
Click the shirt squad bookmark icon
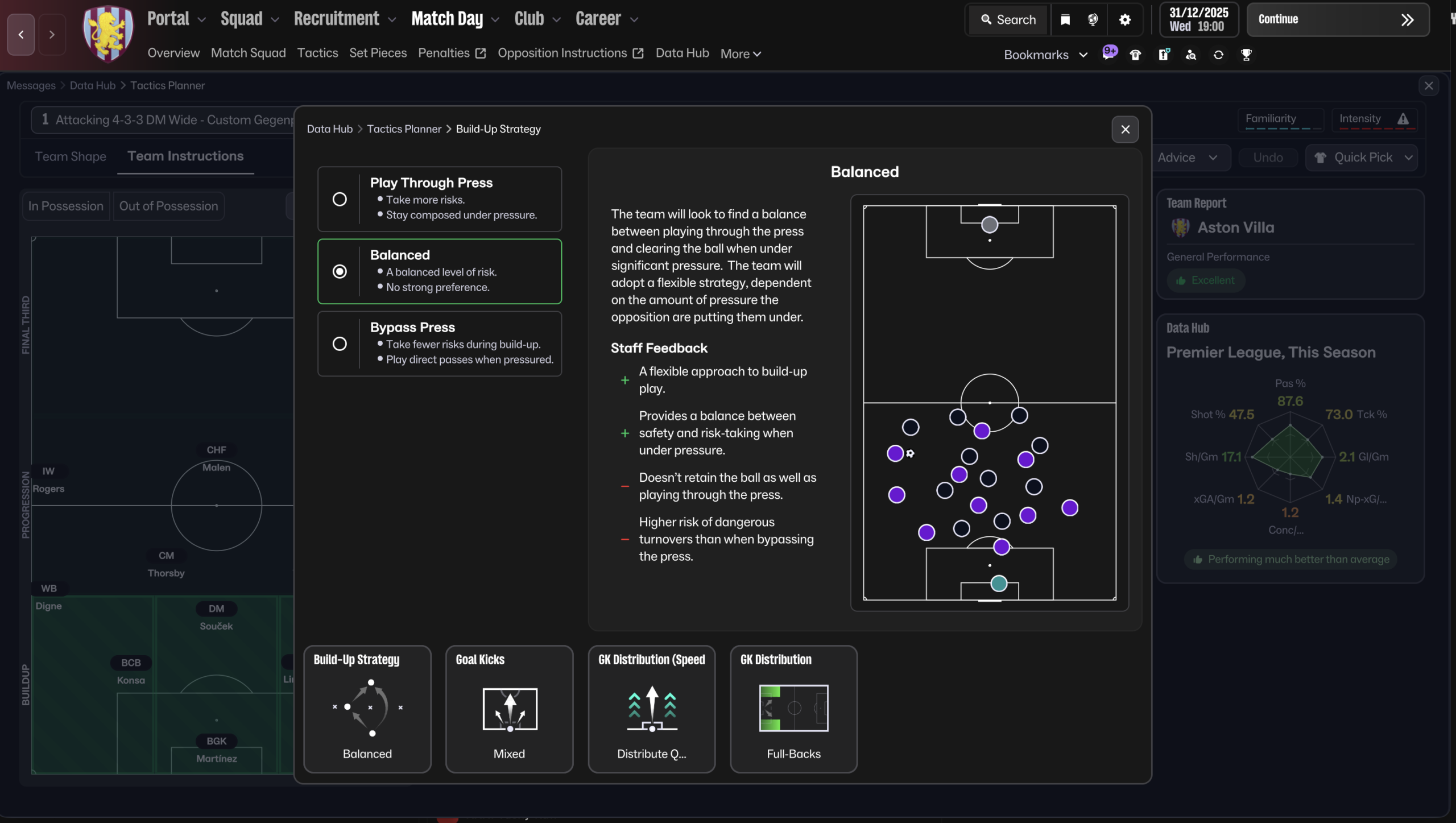click(1135, 55)
